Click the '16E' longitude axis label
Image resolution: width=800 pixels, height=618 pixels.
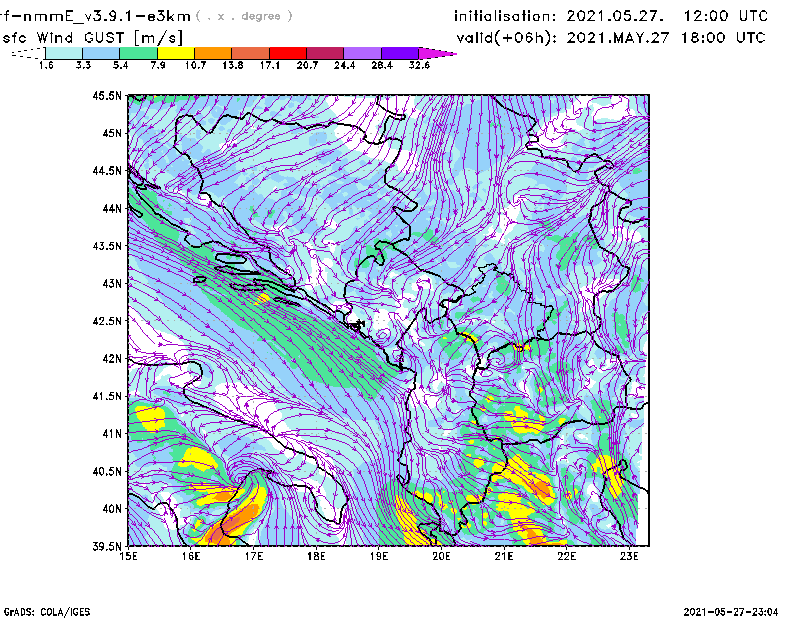point(191,556)
